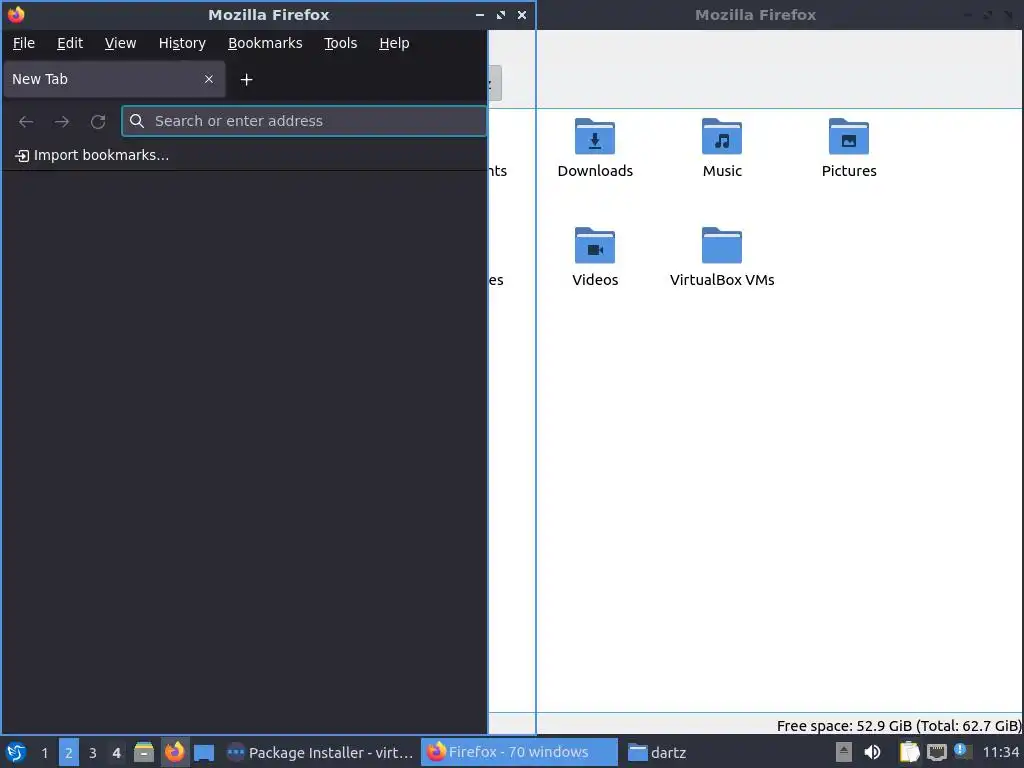
Task: Open the Bookmarks menu
Action: click(x=264, y=43)
